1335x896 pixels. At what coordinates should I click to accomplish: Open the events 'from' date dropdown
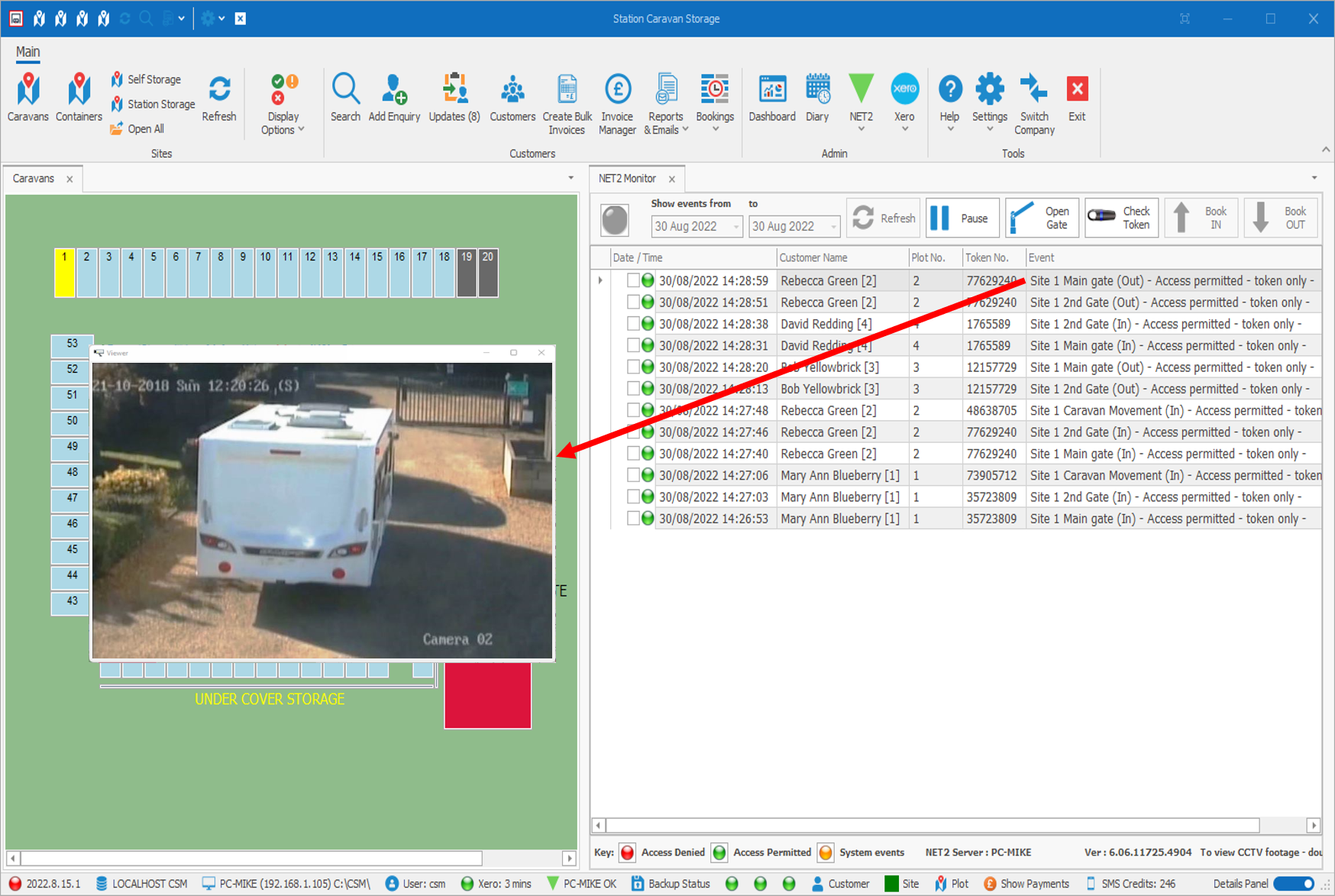pyautogui.click(x=736, y=227)
